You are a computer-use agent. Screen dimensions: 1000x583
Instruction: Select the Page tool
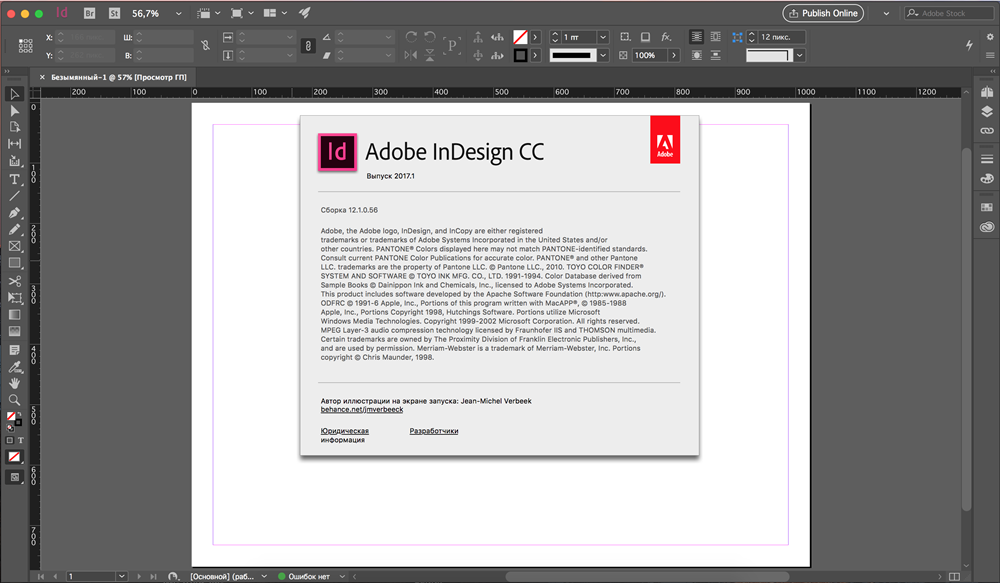pos(14,127)
